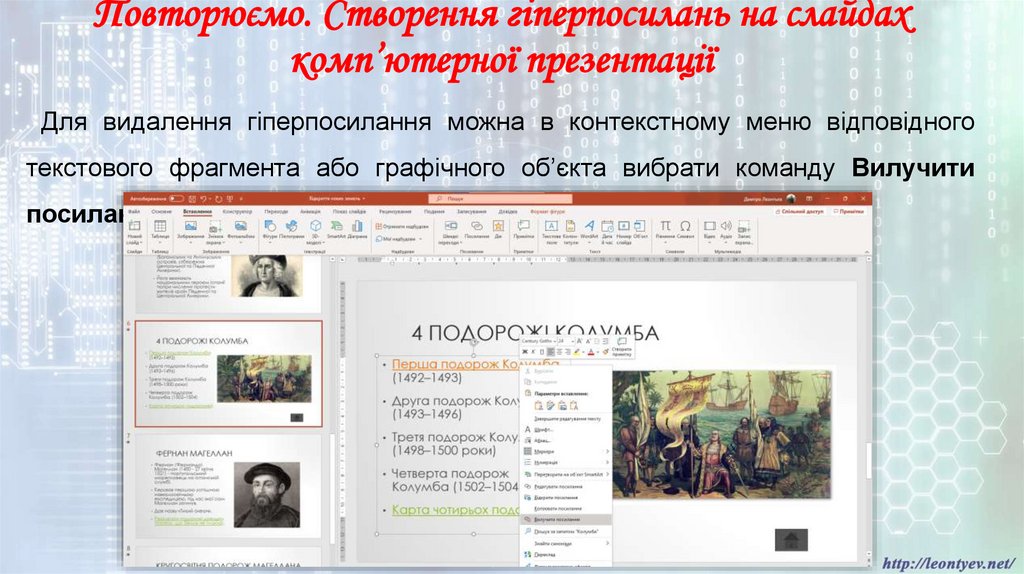Open the Основне ribbon tab
Screen dimensions: 1024x574
coord(162,212)
